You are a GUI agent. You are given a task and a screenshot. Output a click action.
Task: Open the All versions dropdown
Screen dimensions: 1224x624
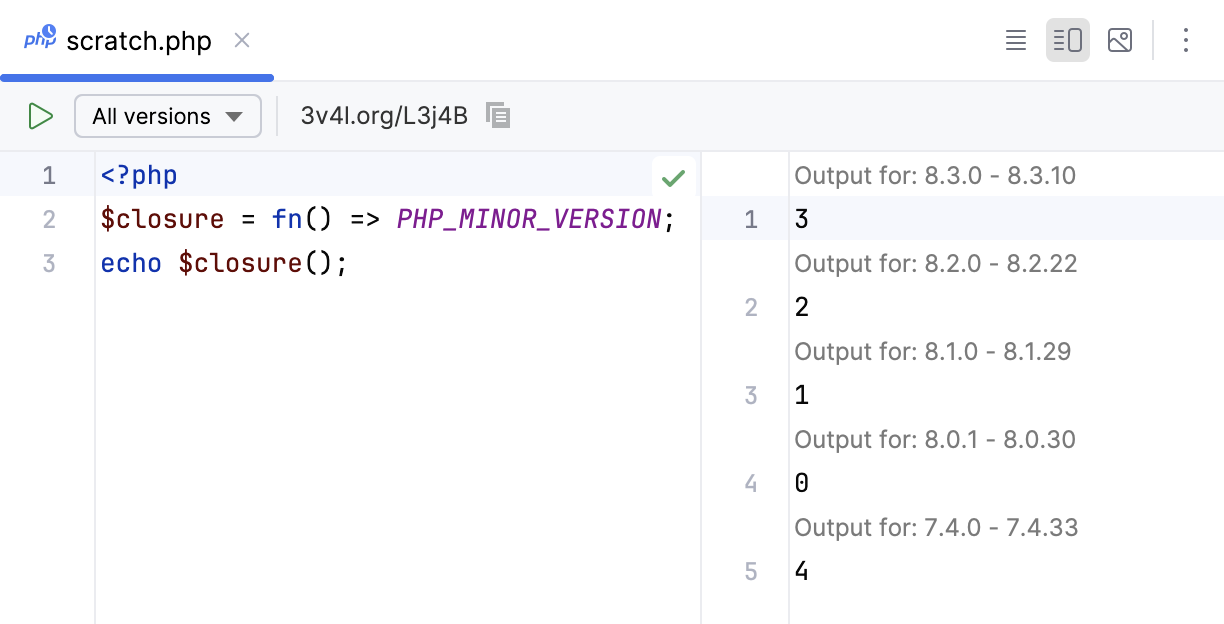167,116
